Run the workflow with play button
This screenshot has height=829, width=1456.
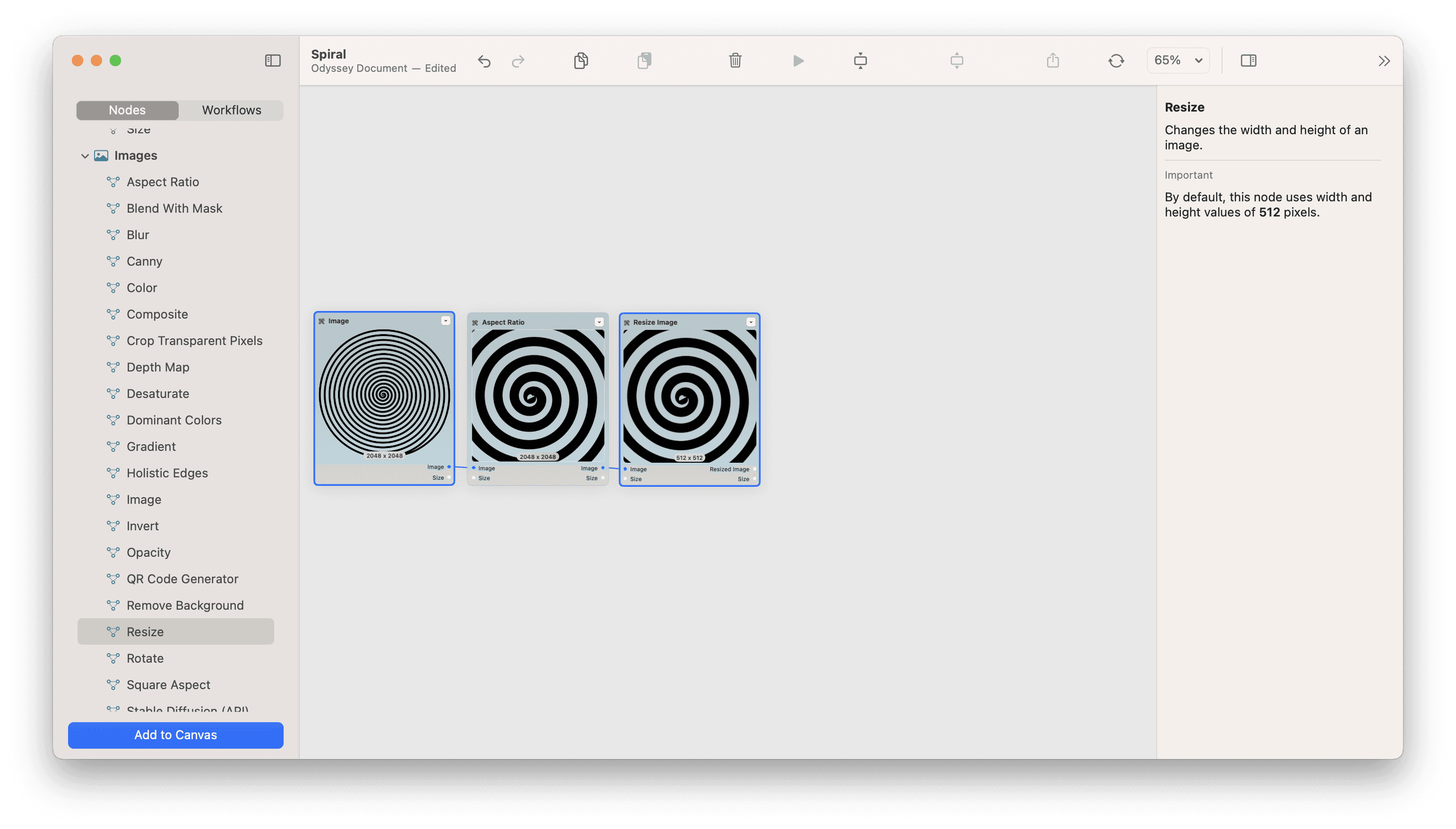pyautogui.click(x=798, y=60)
